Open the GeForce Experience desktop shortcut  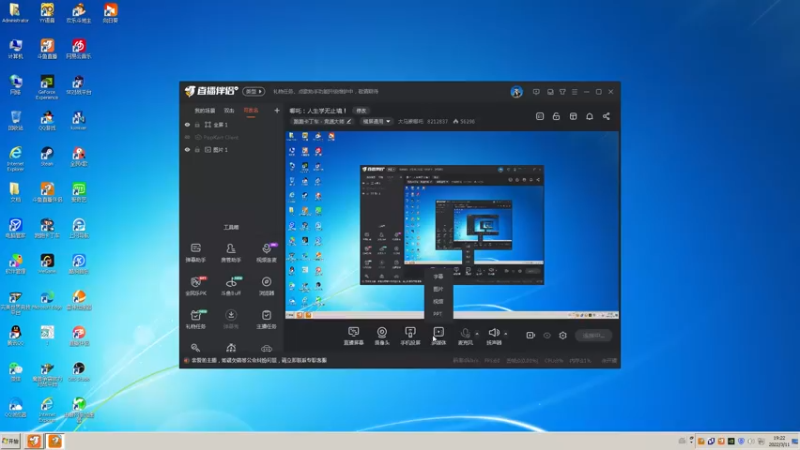tap(47, 87)
